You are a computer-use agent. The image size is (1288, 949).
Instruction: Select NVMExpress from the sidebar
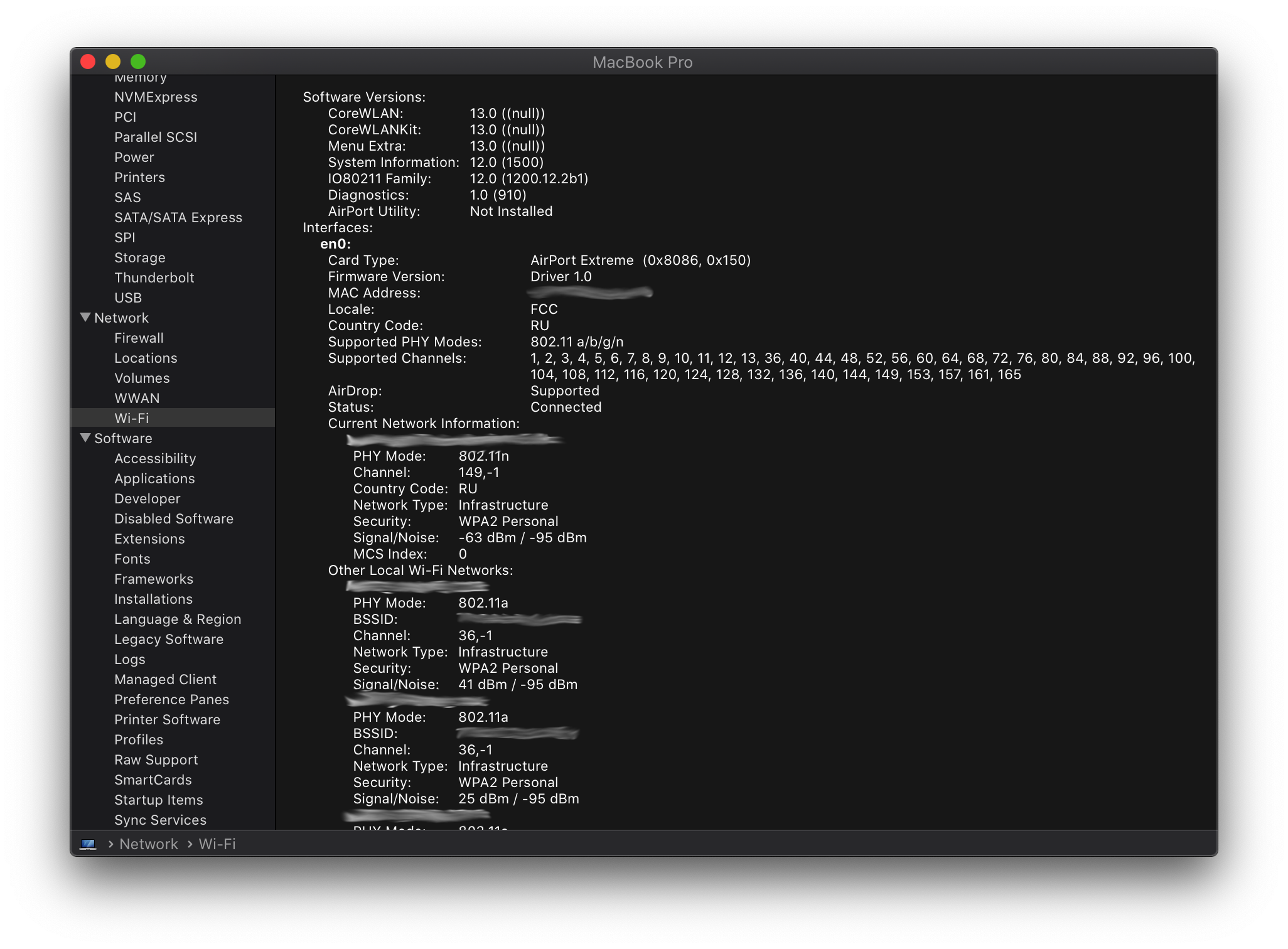(156, 97)
